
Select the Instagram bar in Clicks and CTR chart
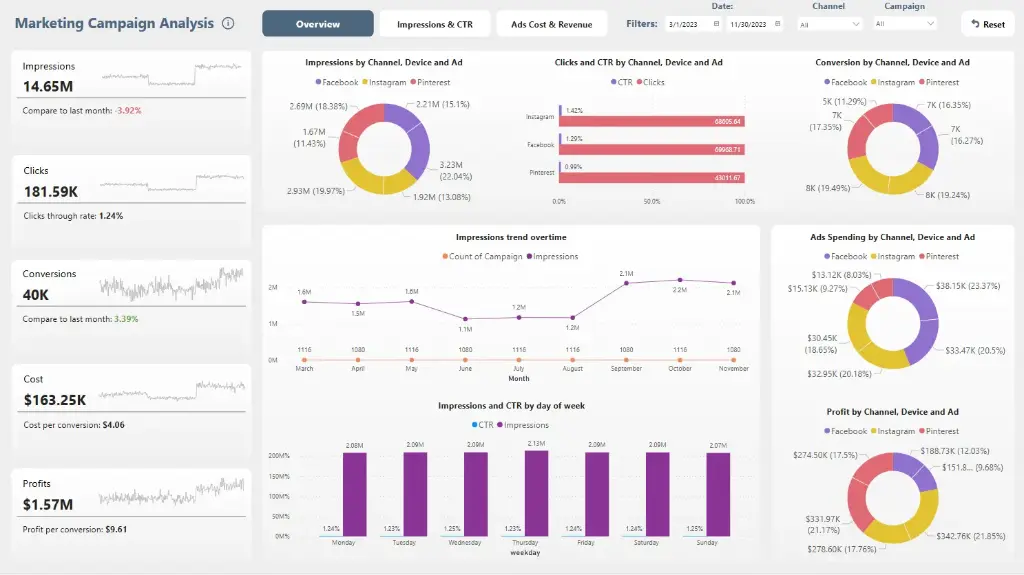pos(650,121)
